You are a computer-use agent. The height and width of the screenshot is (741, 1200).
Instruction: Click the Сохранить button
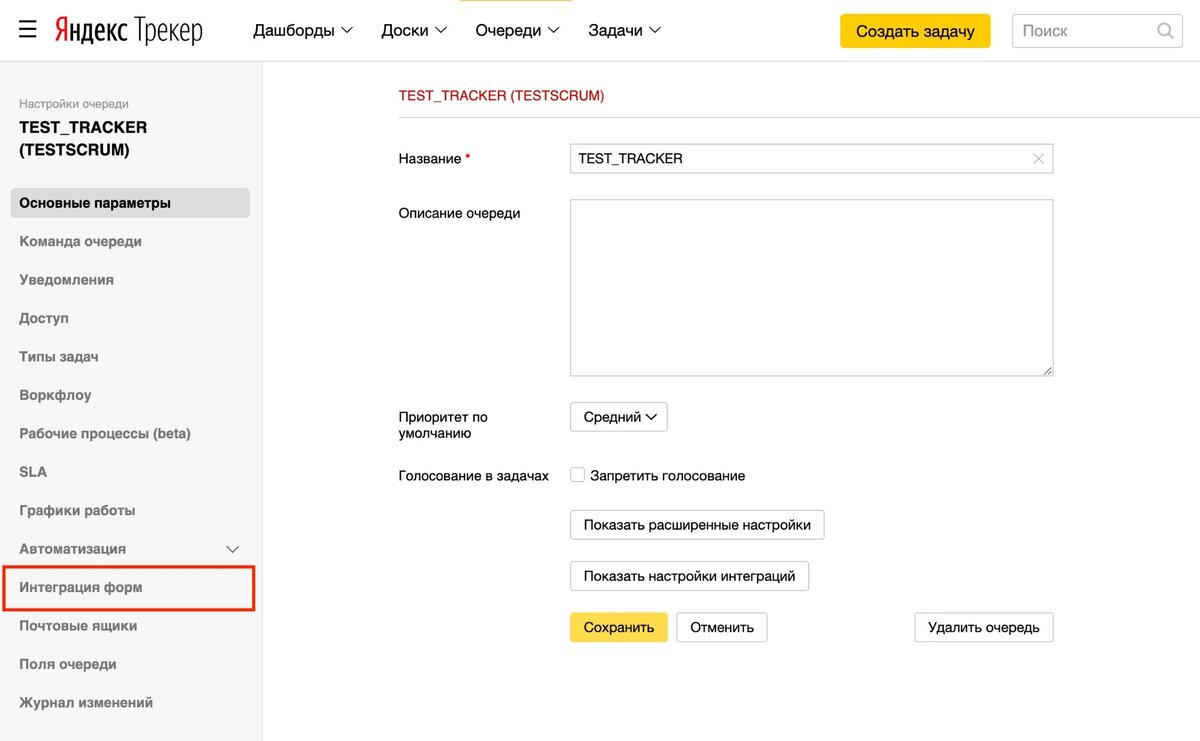(x=618, y=627)
